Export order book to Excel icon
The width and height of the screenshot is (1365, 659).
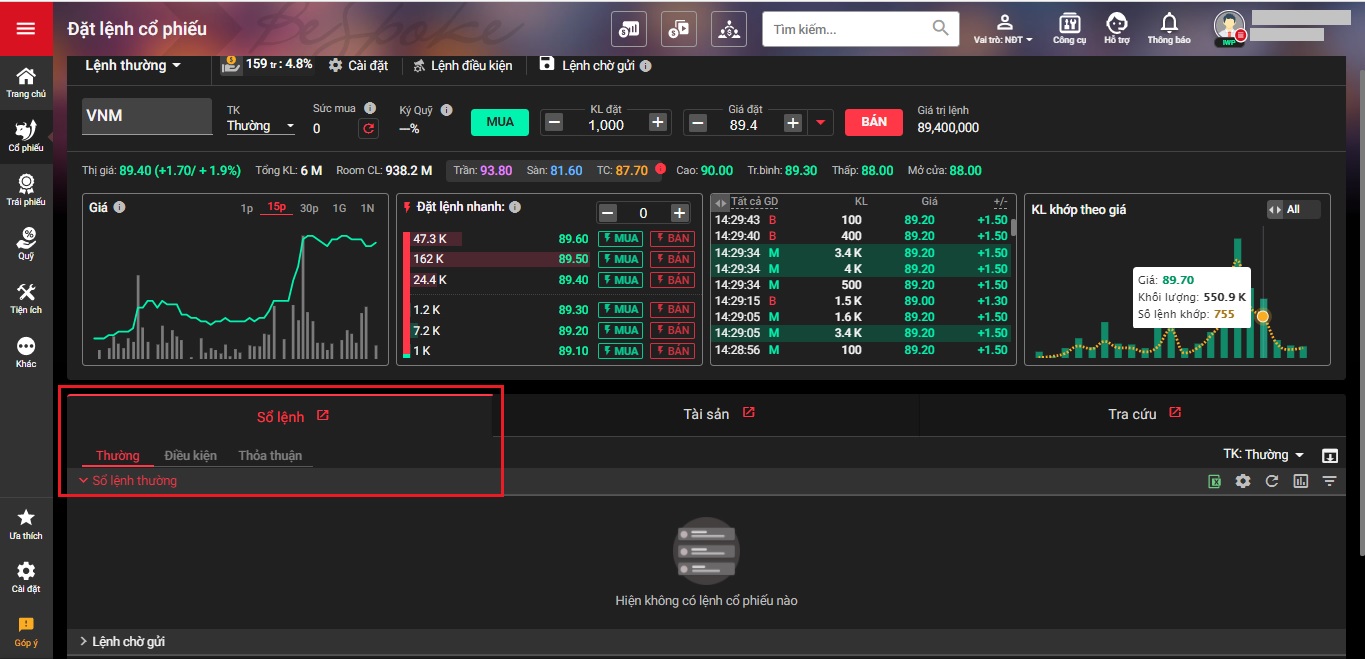[1215, 481]
